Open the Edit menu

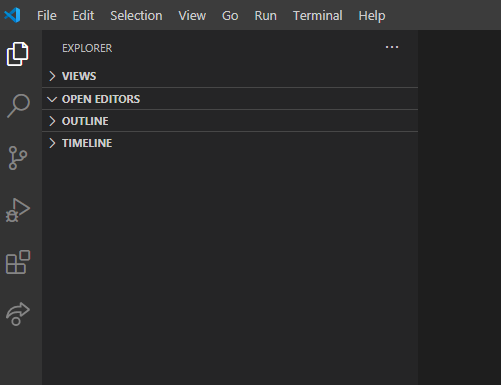83,15
